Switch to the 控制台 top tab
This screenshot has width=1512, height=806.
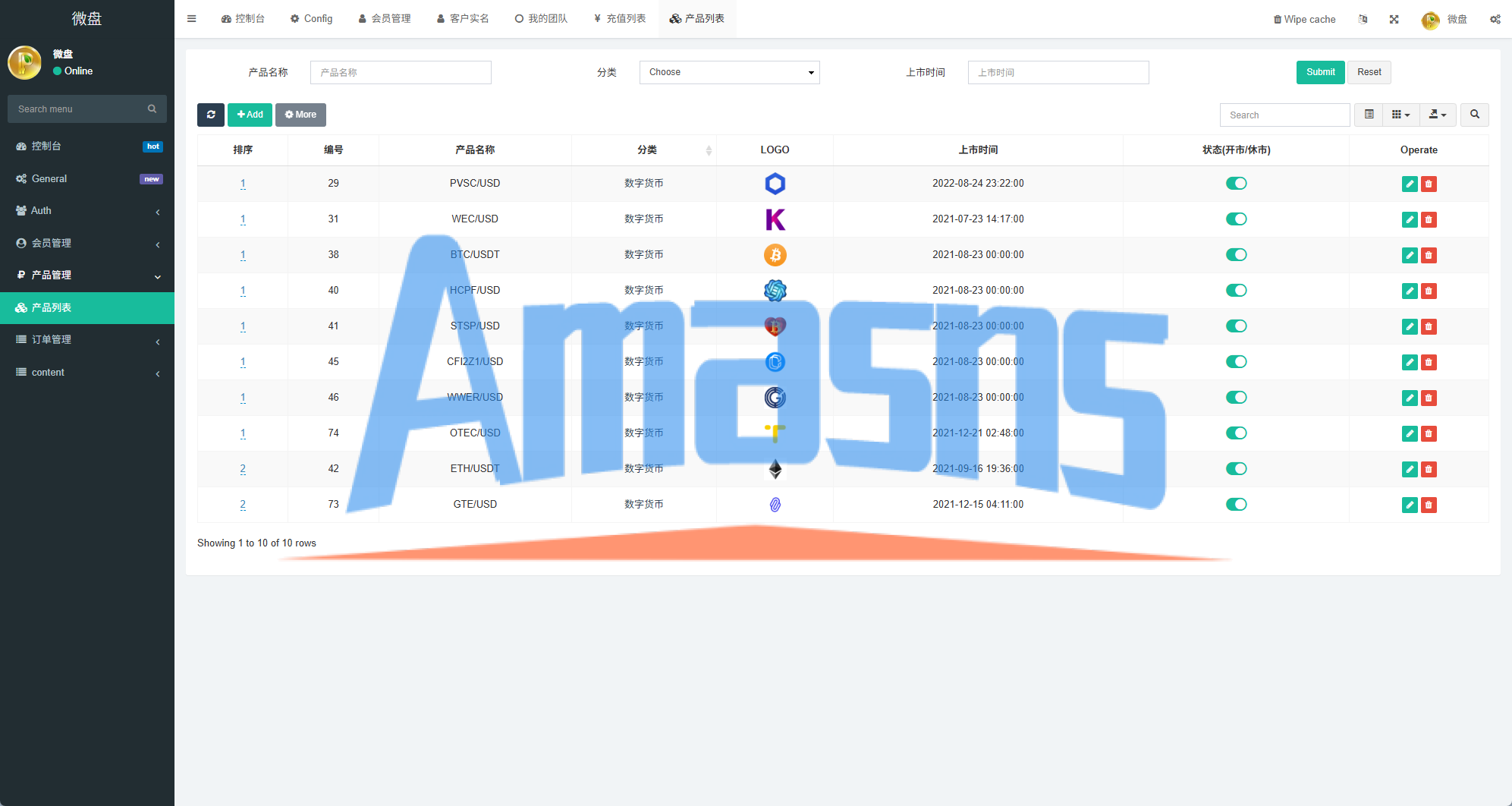pos(243,18)
